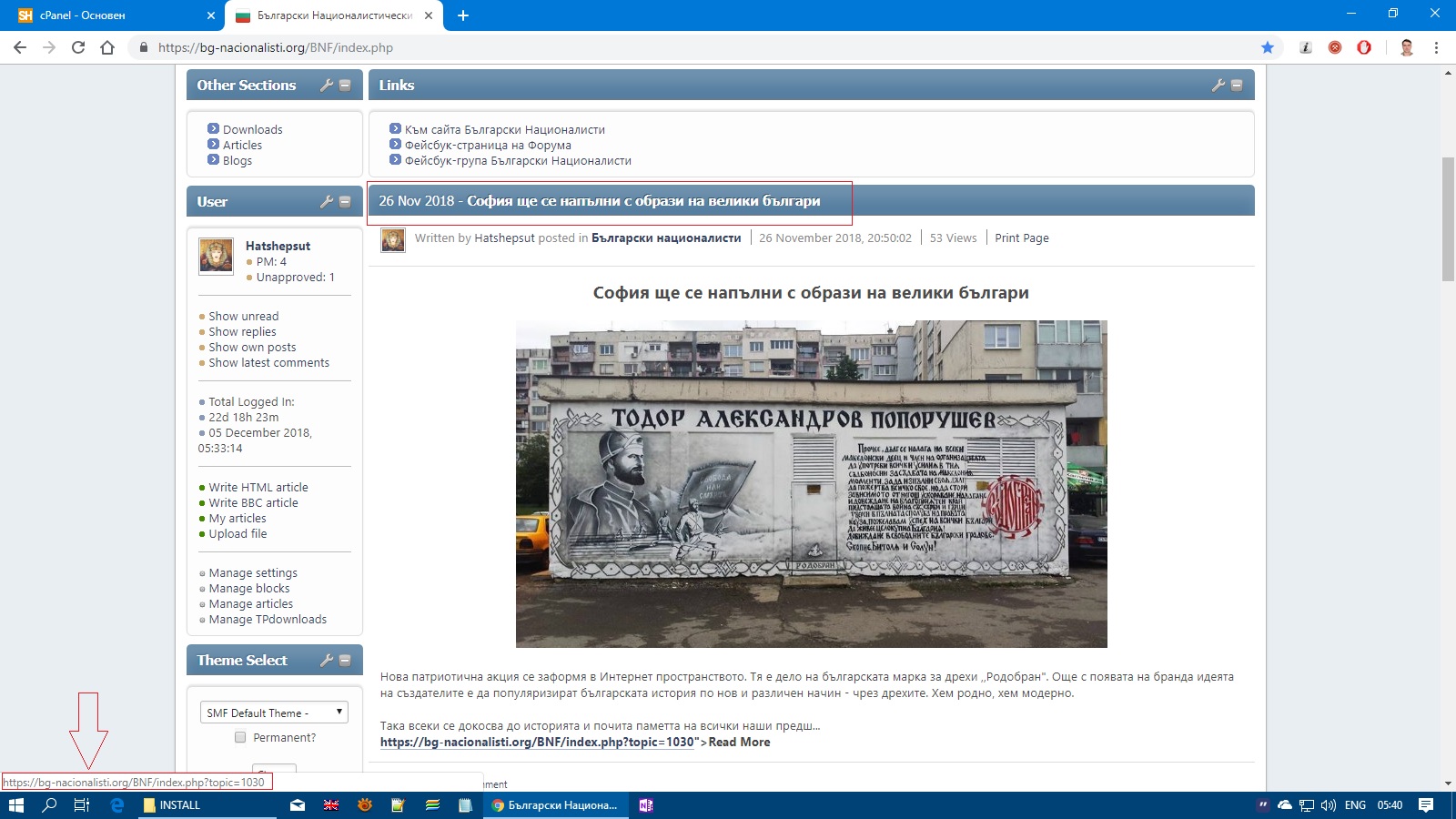
Task: Click Write BBC article
Action: point(253,502)
